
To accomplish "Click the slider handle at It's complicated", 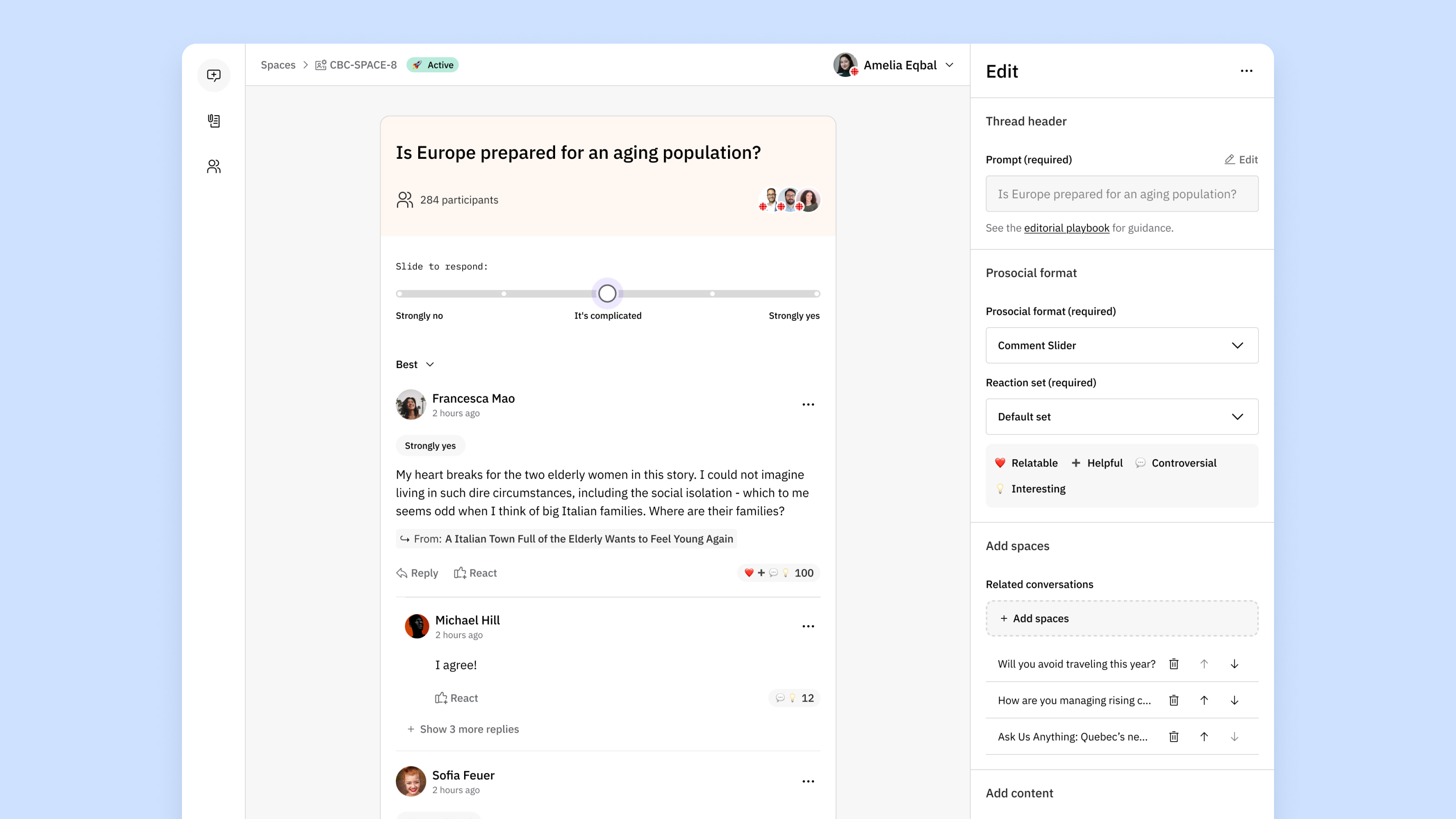I will point(607,293).
